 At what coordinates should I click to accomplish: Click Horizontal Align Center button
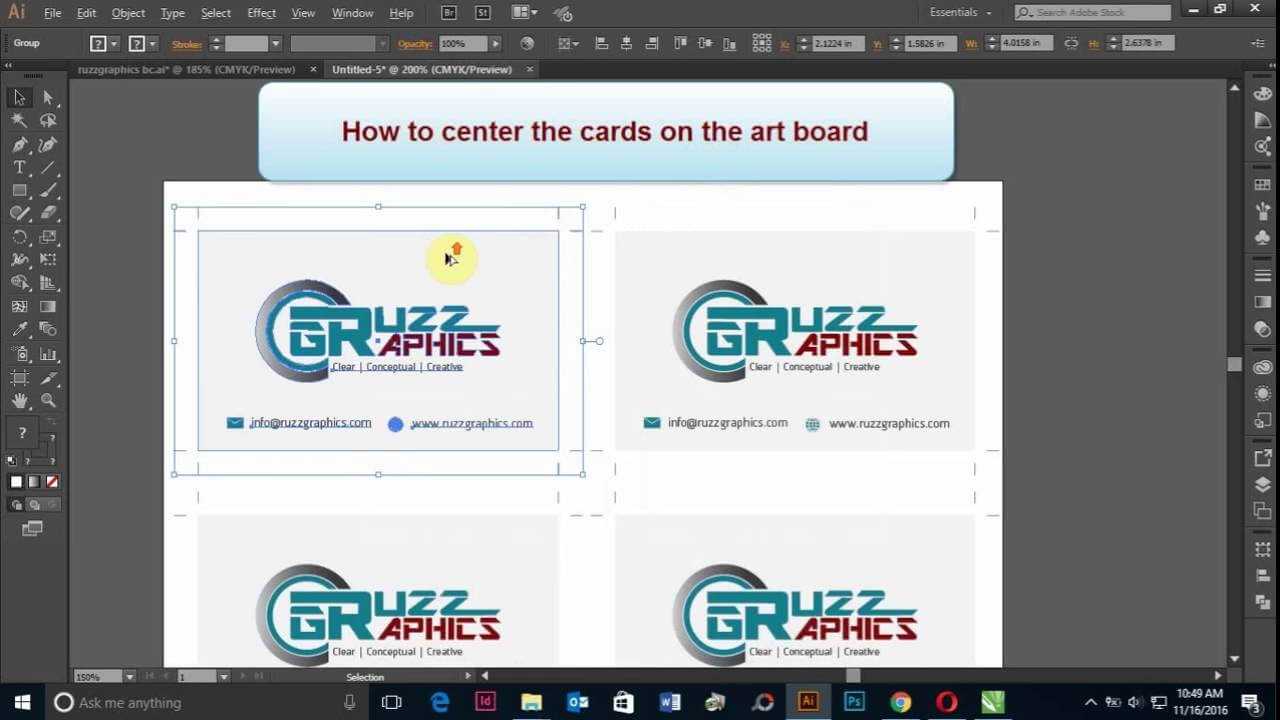click(626, 44)
